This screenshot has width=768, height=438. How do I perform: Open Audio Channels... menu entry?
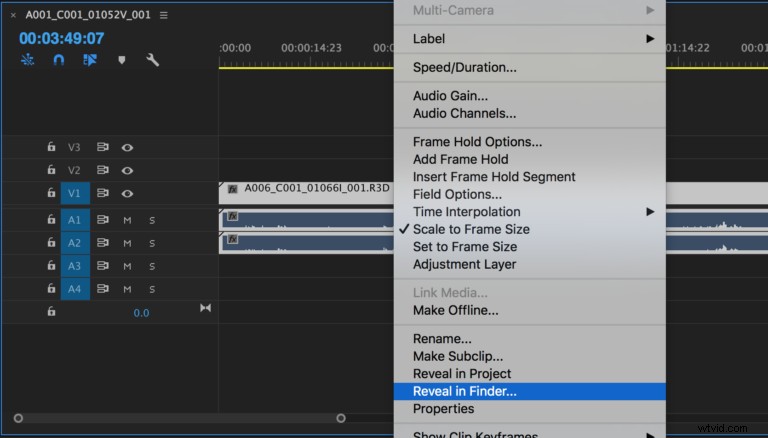click(x=529, y=113)
